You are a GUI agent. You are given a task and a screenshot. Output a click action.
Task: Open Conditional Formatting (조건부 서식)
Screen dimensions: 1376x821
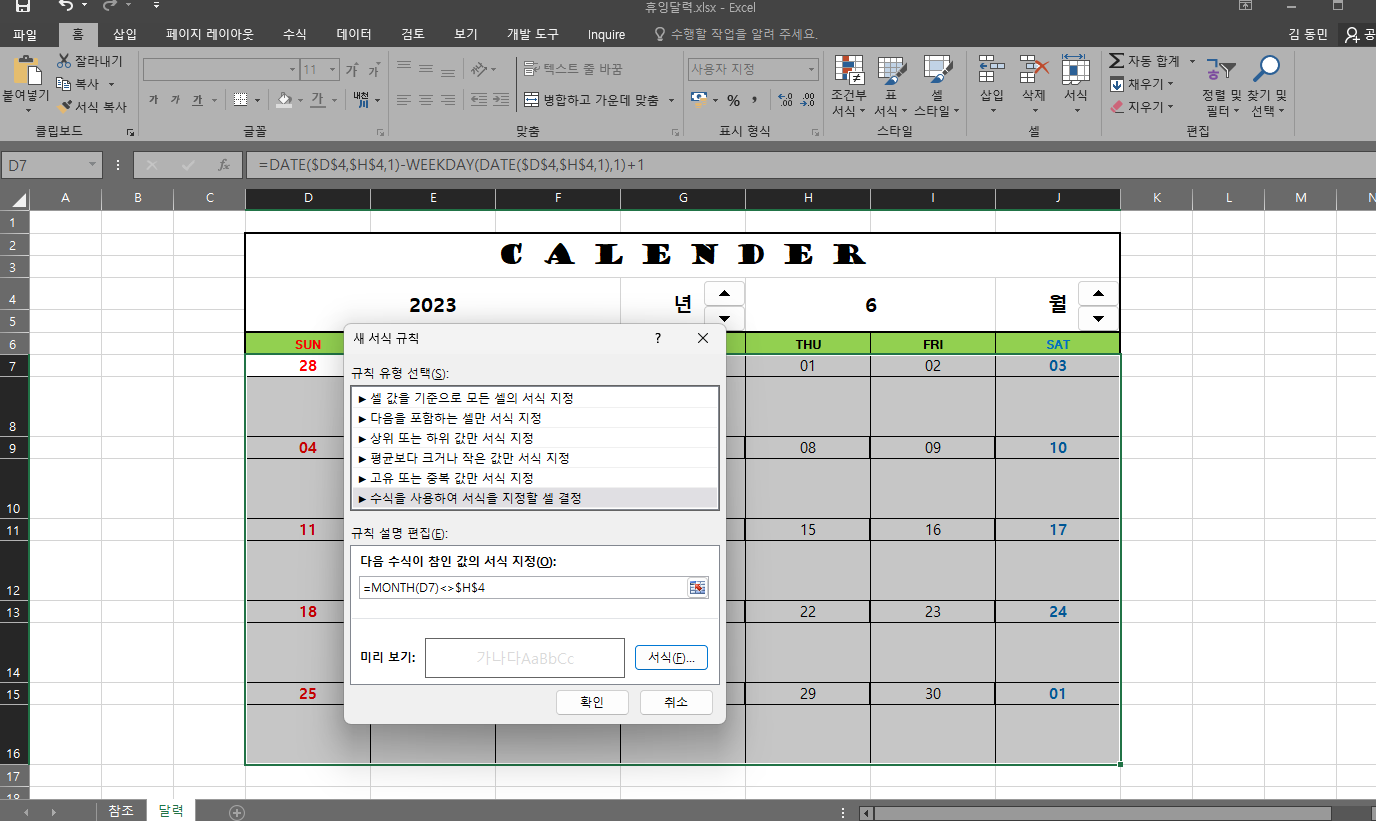point(848,86)
